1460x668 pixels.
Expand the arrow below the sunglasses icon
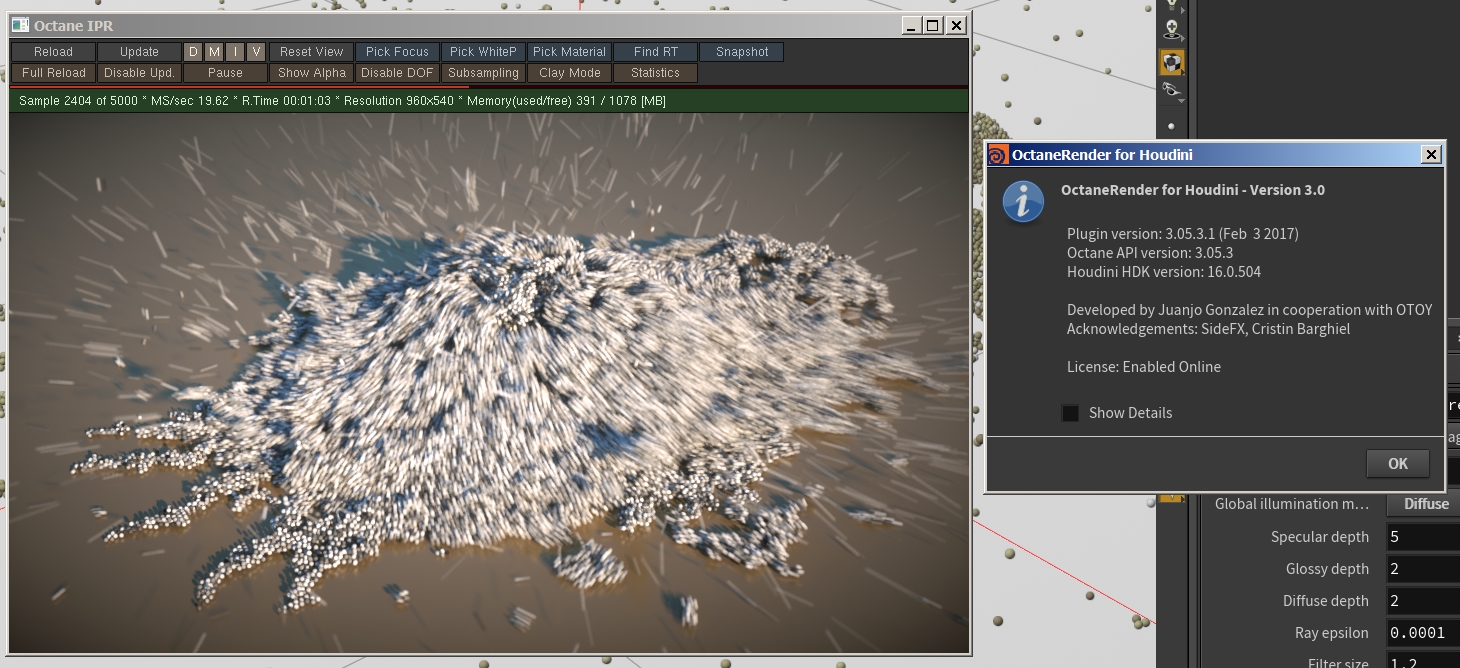point(1181,101)
